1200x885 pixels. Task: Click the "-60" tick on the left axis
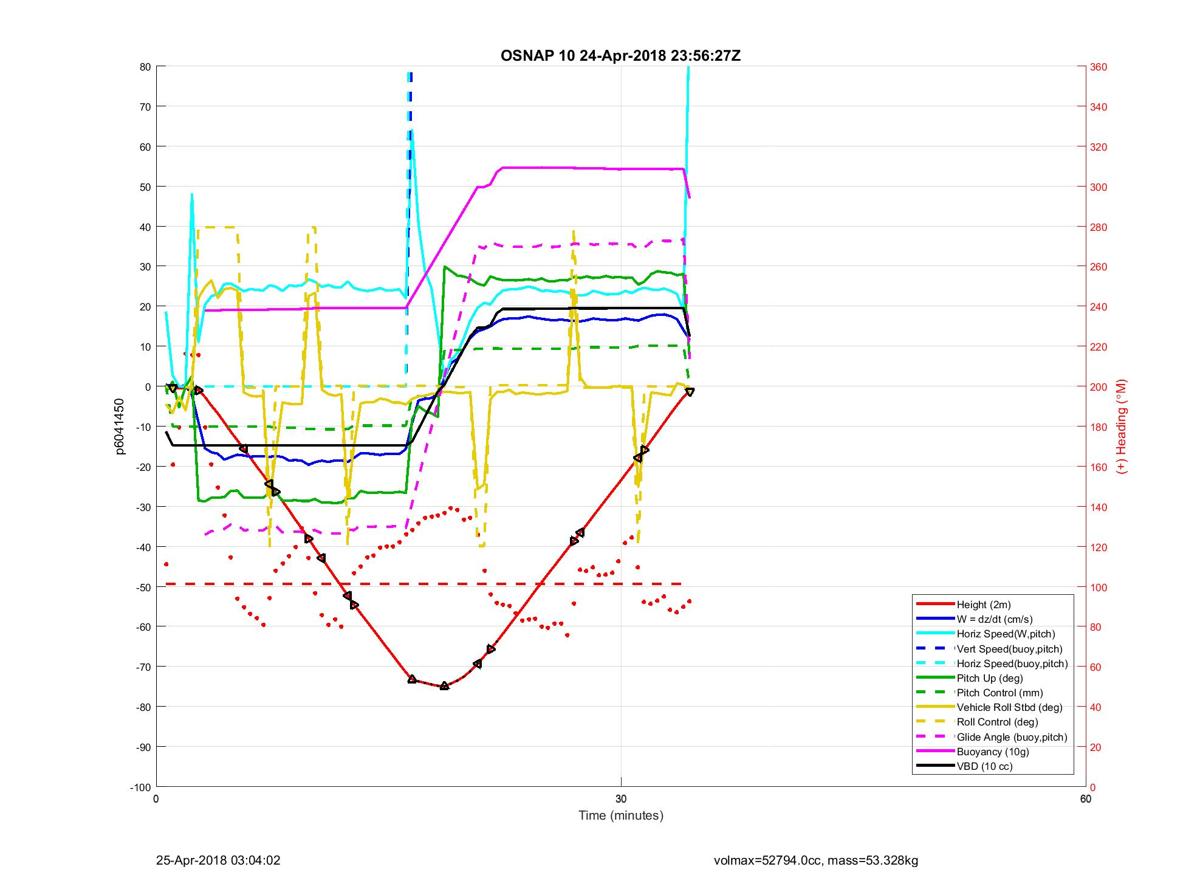143,627
